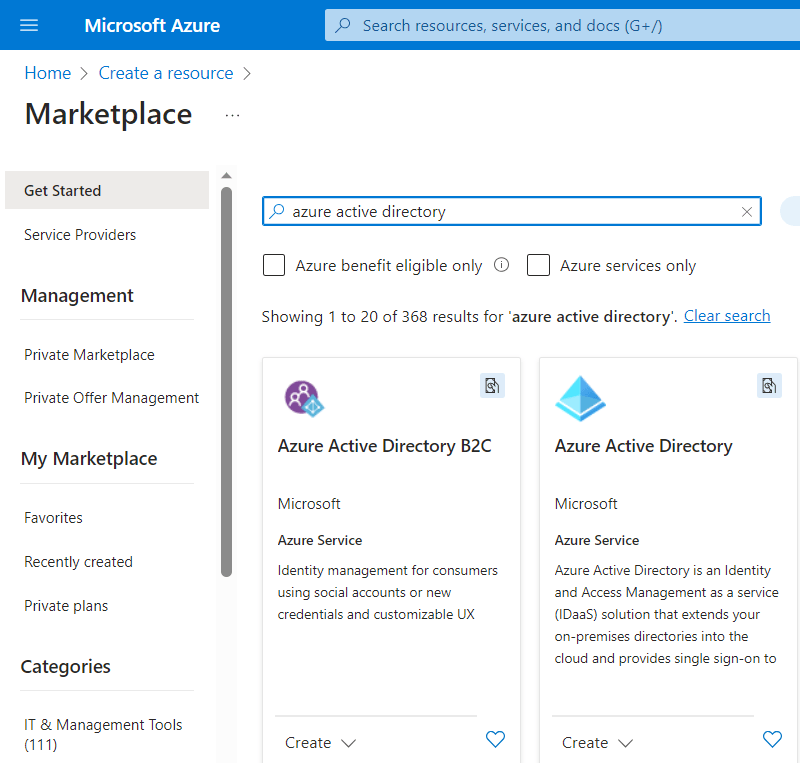800x763 pixels.
Task: Favorite Azure Active Directory B2C with heart
Action: tap(495, 739)
